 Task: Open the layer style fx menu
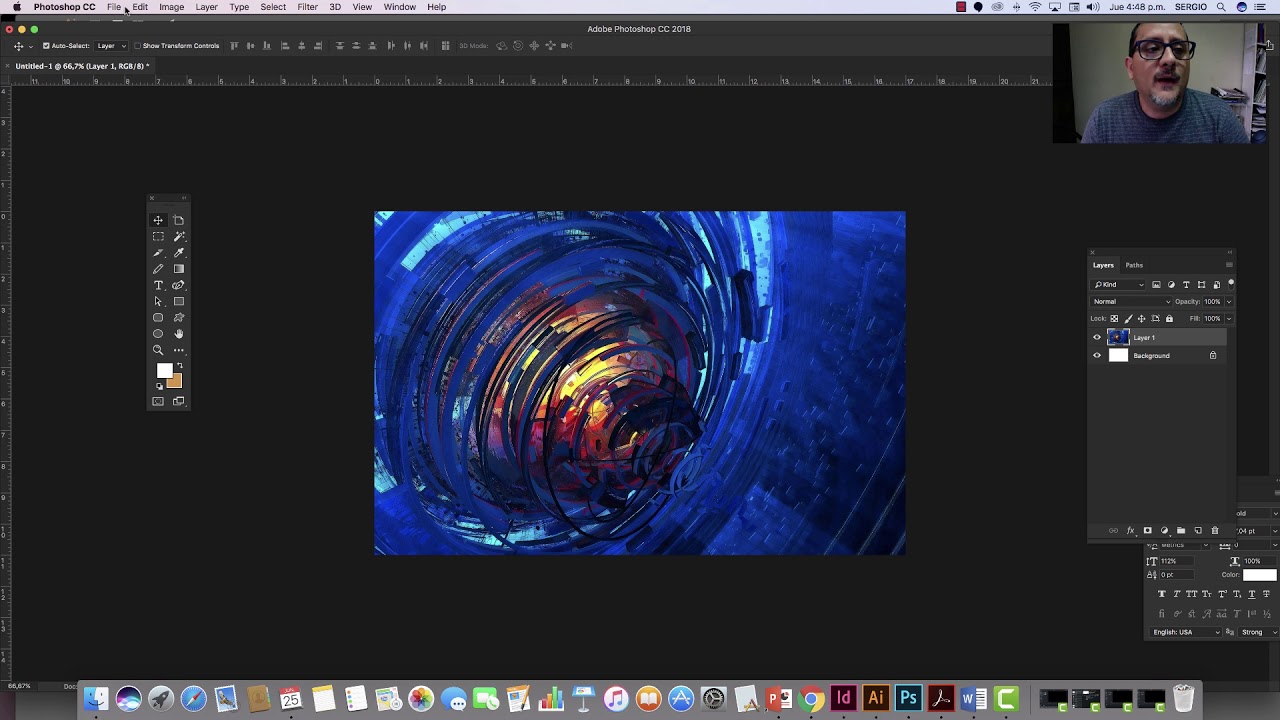(x=1130, y=530)
